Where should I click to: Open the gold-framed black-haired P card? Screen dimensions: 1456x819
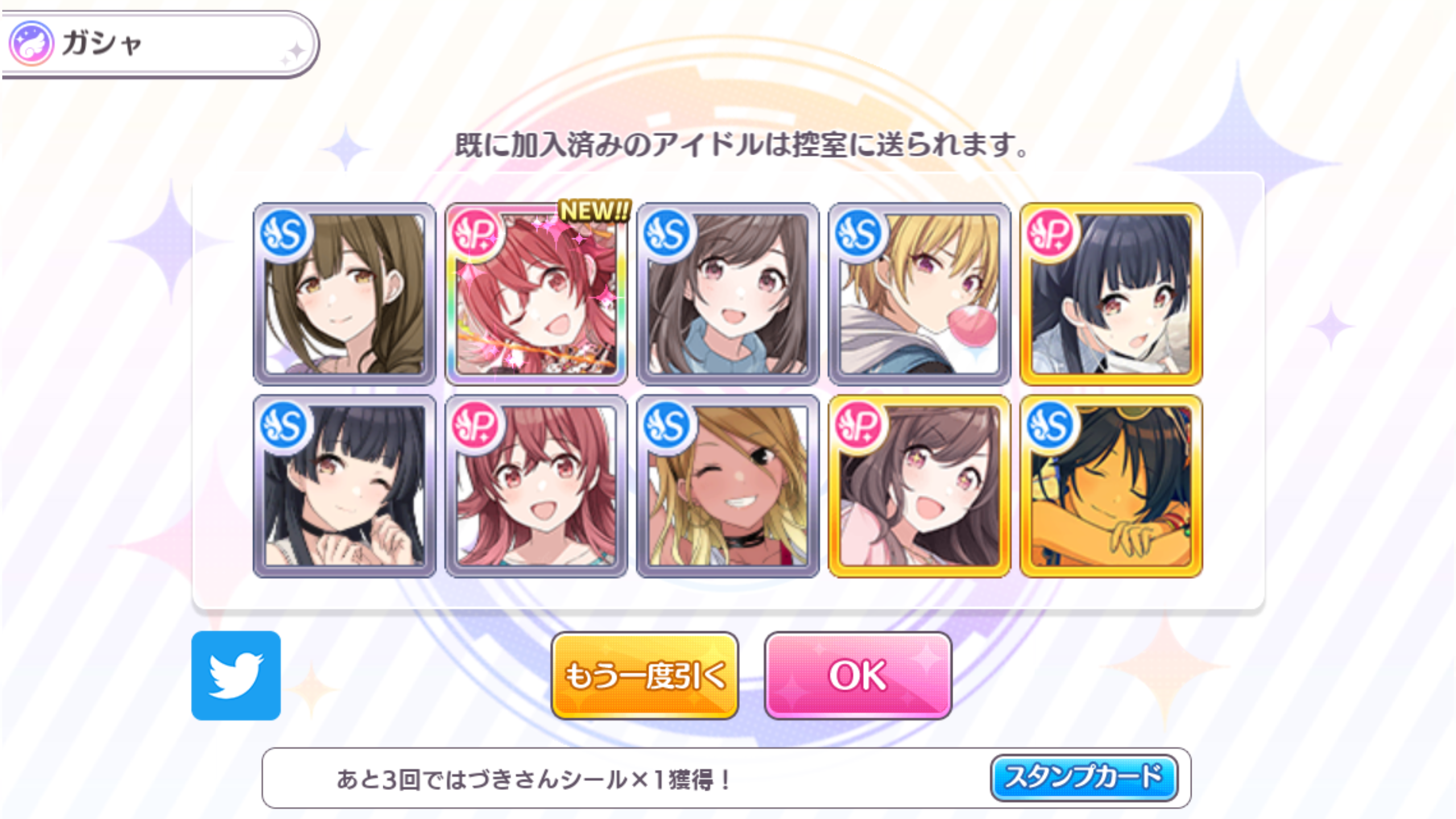[x=1111, y=294]
